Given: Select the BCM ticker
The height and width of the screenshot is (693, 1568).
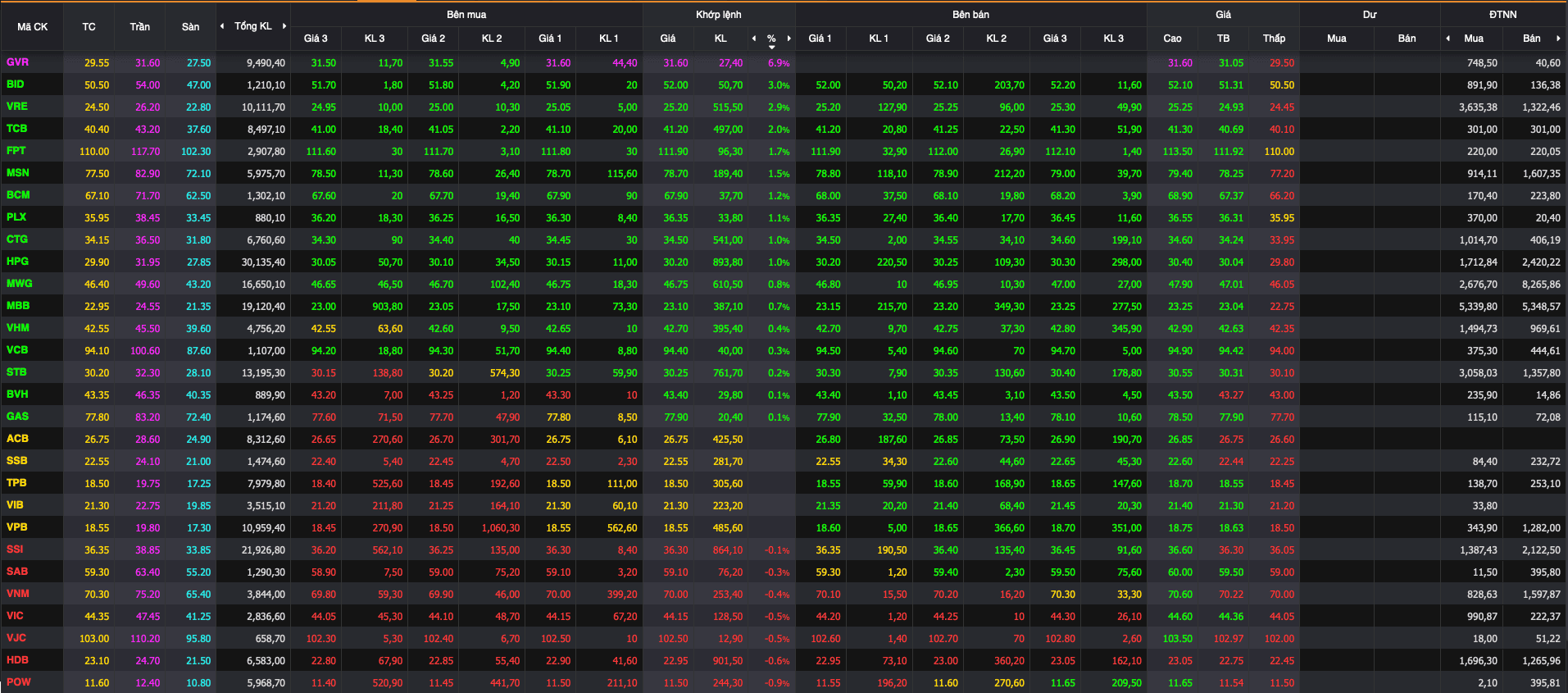Looking at the screenshot, I should pos(18,195).
